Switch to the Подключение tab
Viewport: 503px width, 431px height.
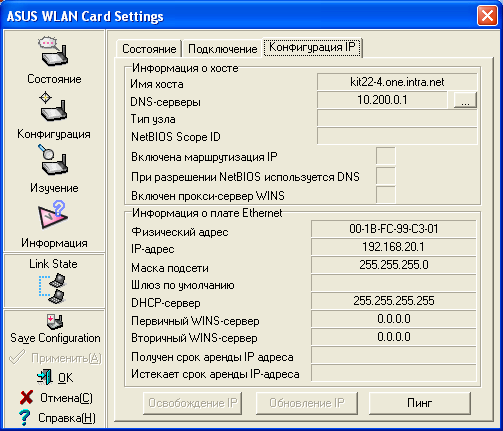tap(222, 49)
